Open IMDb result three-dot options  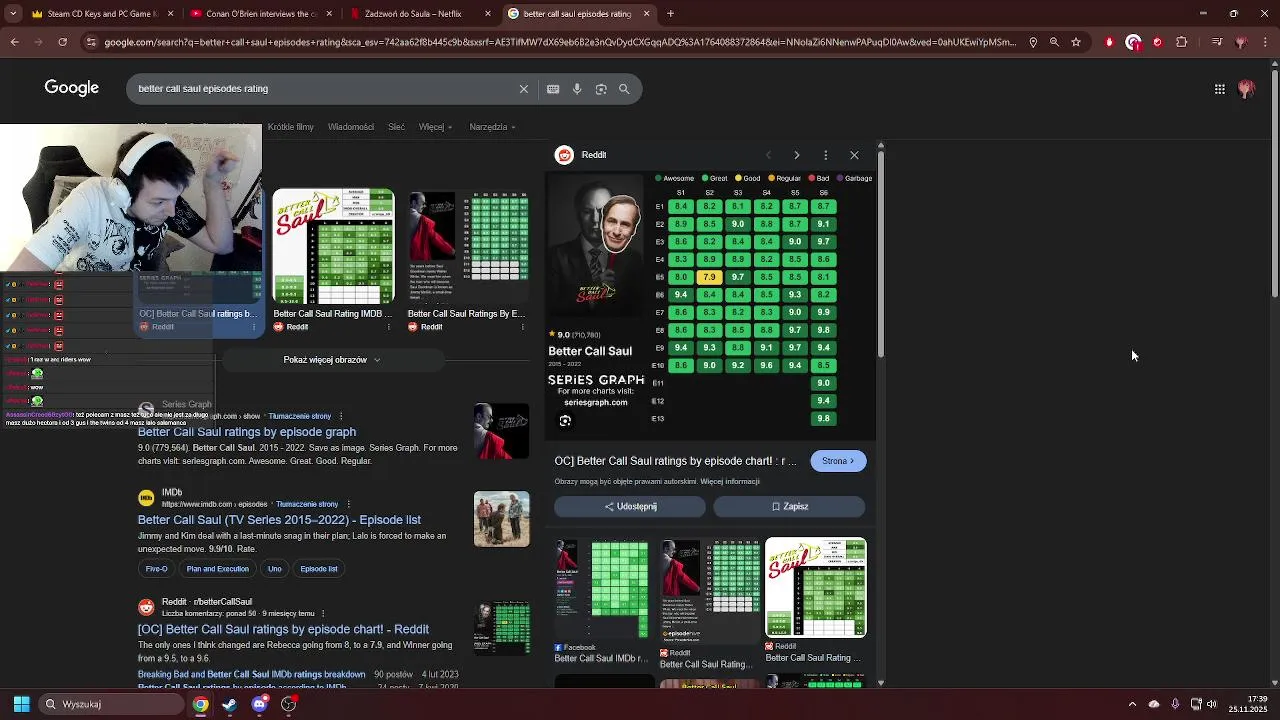349,504
